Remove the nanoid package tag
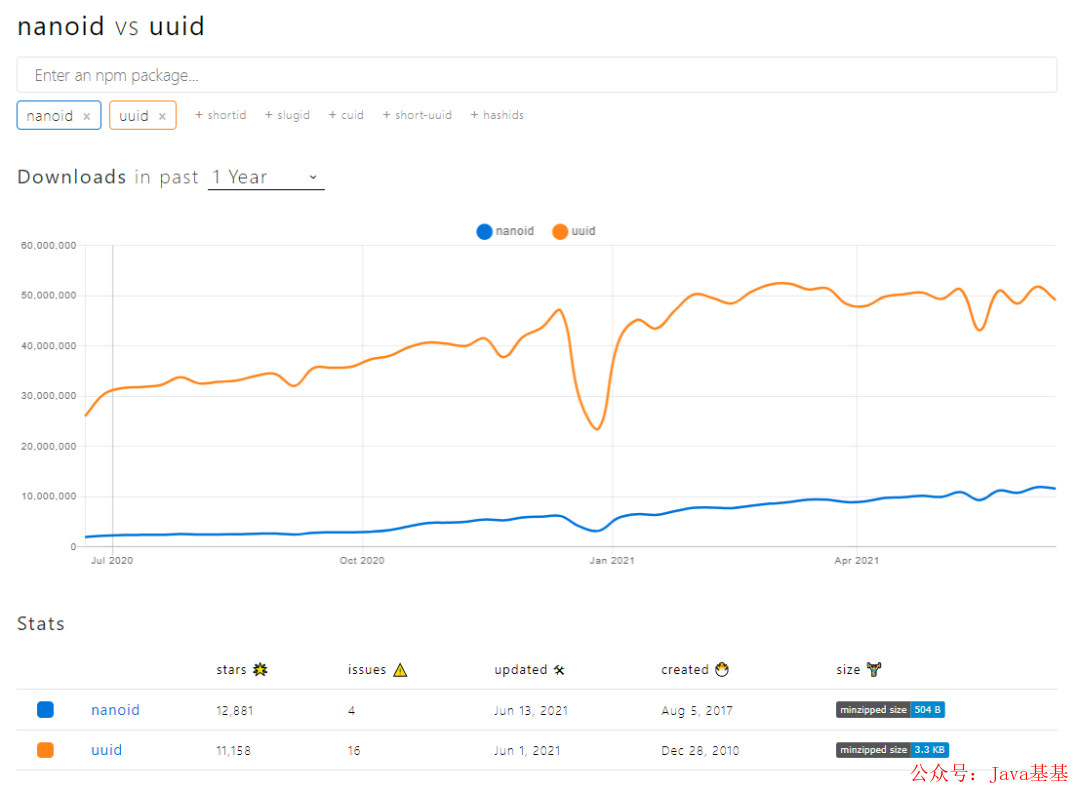Viewport: 1080px width, 793px height. point(87,116)
